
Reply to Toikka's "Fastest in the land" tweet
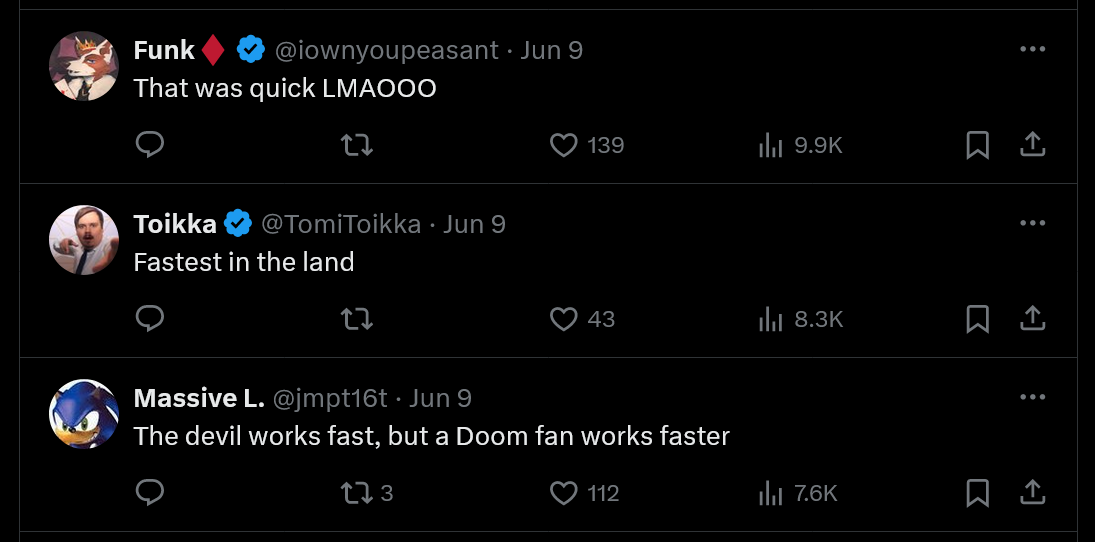150,319
